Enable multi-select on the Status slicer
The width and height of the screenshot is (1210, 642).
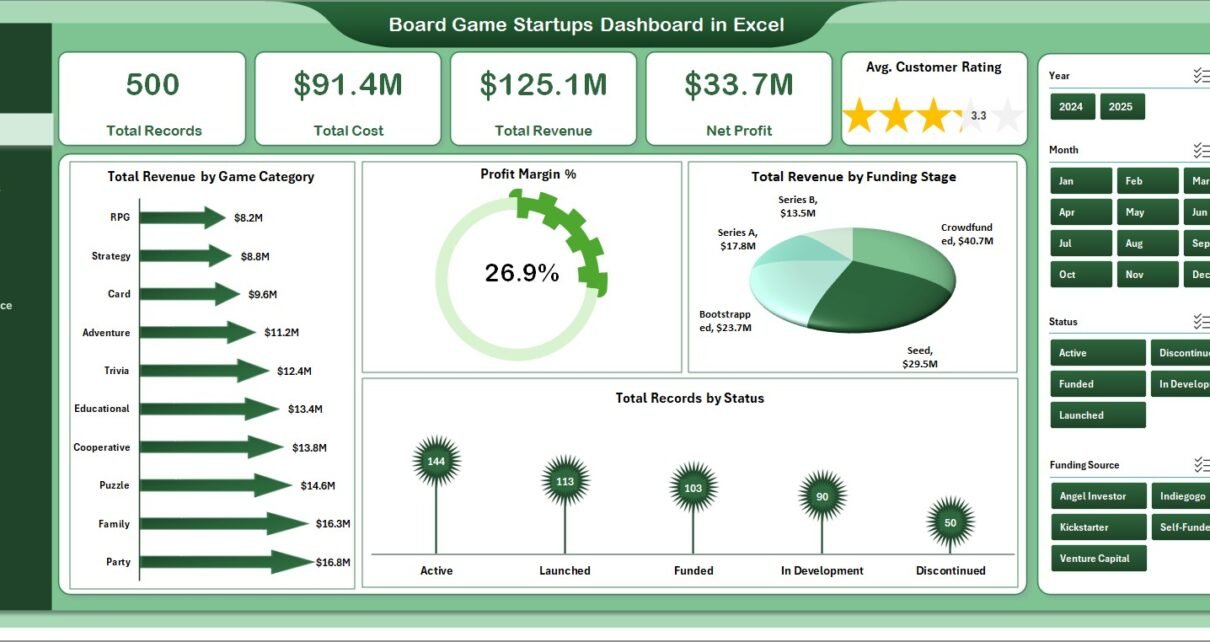1200,322
